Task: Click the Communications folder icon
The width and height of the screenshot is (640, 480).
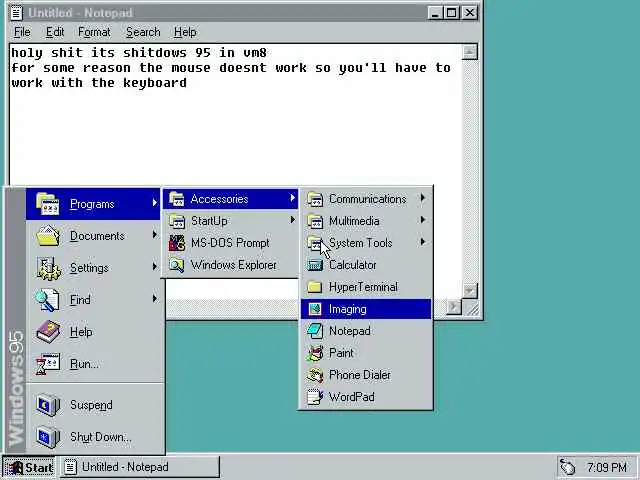Action: coord(315,199)
